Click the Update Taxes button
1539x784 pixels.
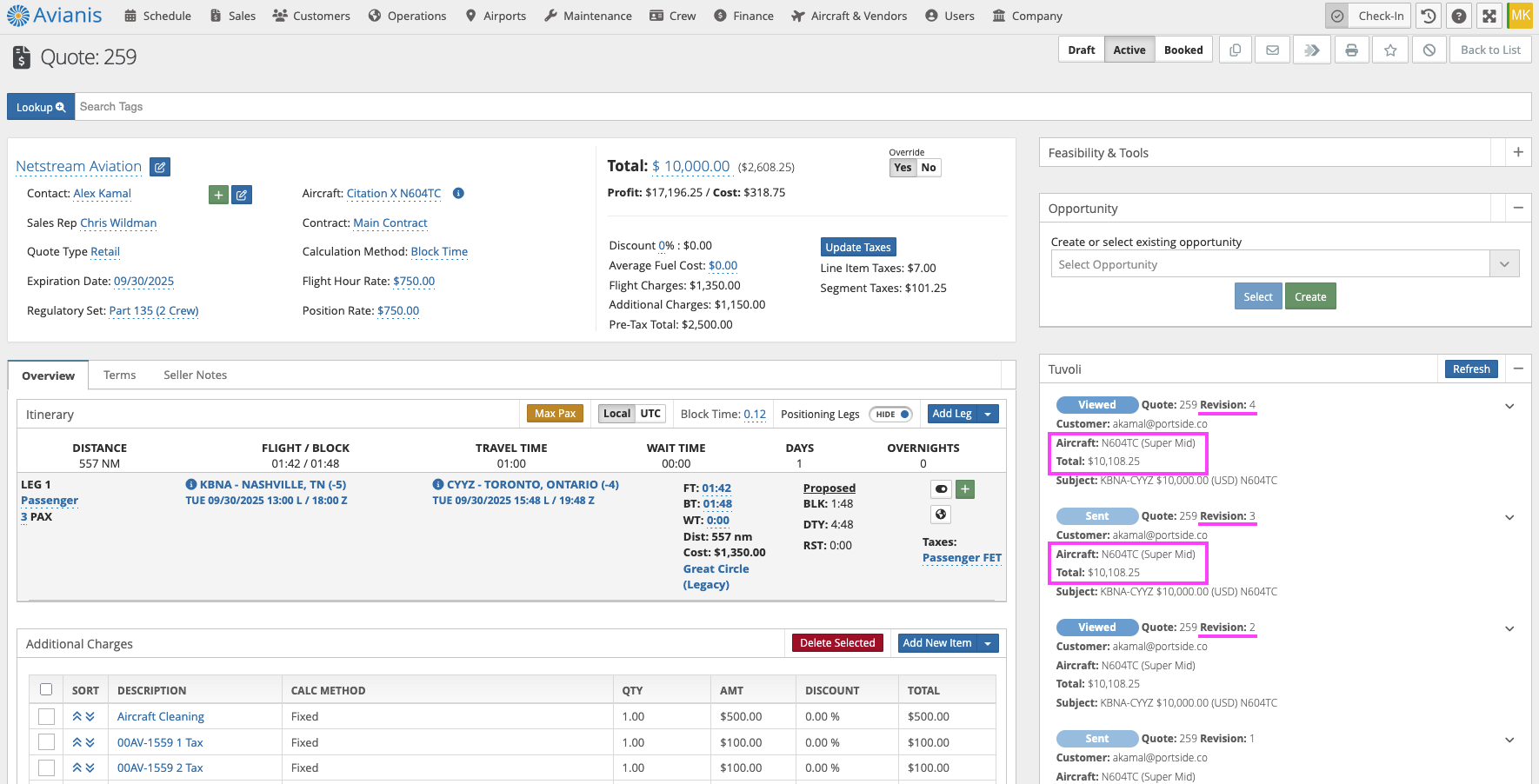857,248
